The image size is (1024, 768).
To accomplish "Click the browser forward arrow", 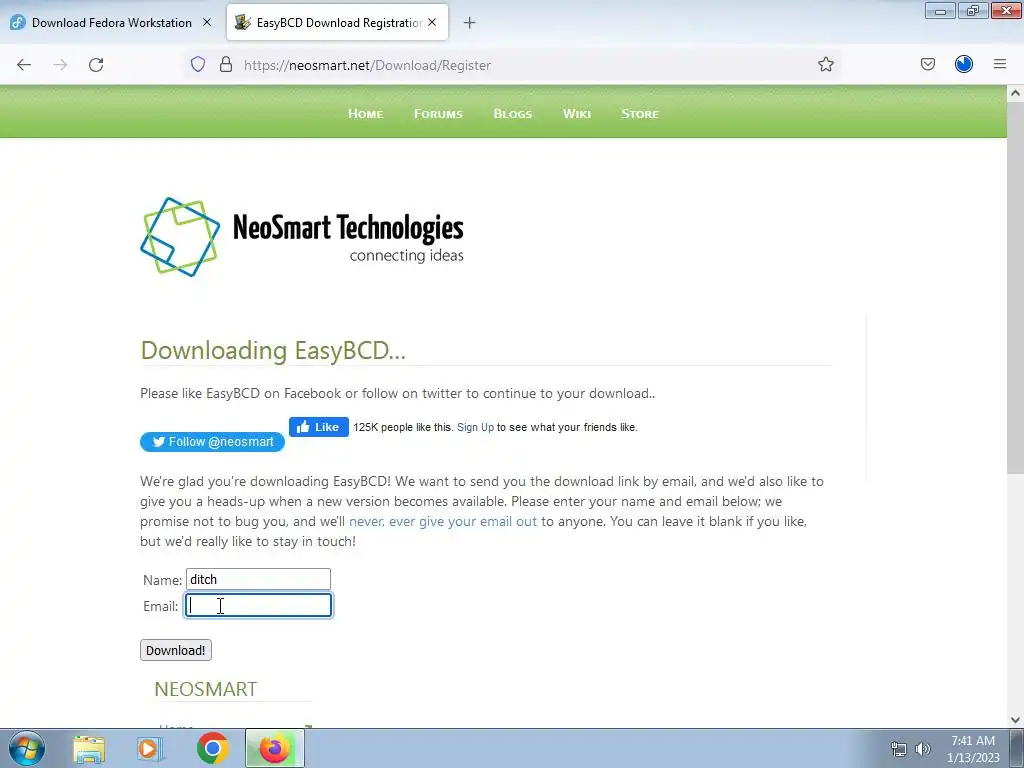I will [60, 65].
